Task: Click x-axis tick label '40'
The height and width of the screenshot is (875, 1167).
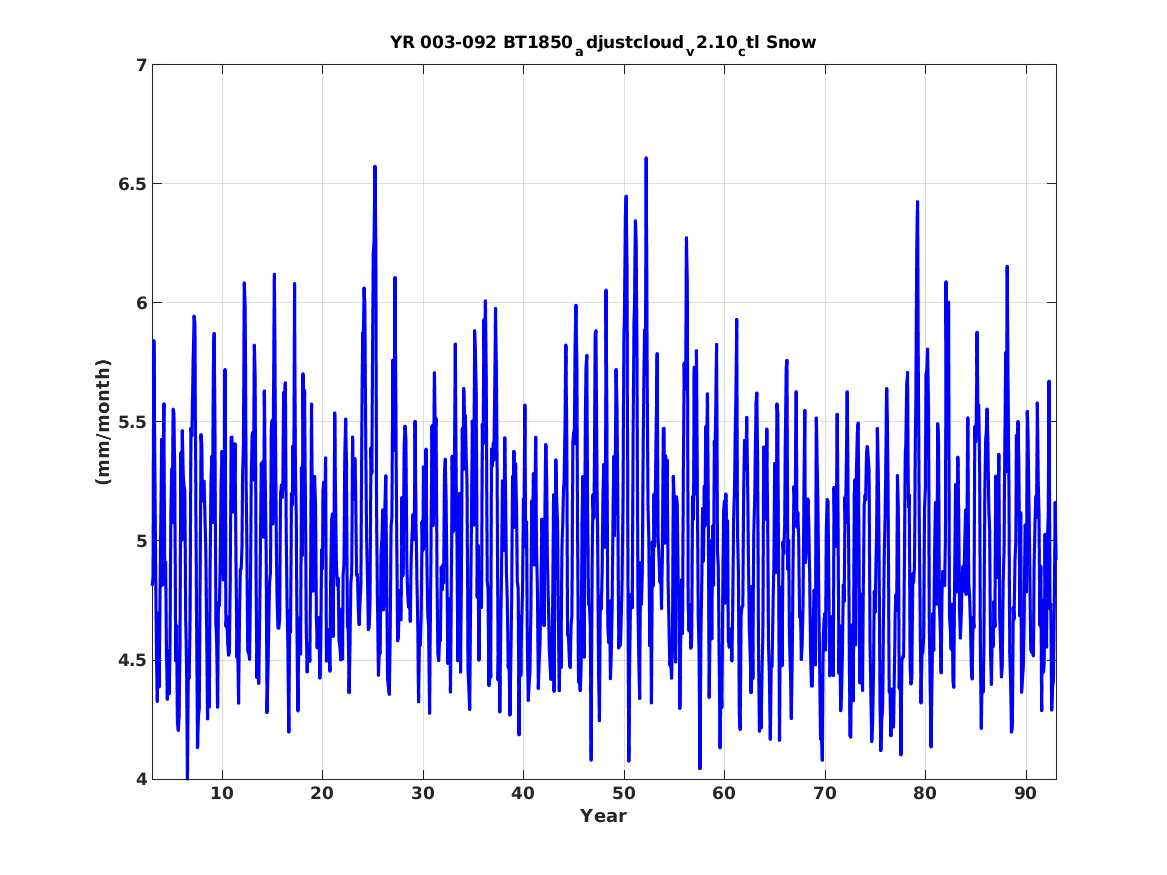Action: coord(523,794)
